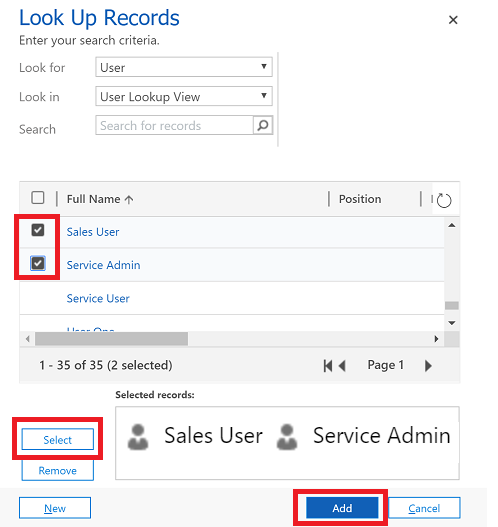Uncheck the Service Admin checkbox
The height and width of the screenshot is (527, 498).
(38, 263)
